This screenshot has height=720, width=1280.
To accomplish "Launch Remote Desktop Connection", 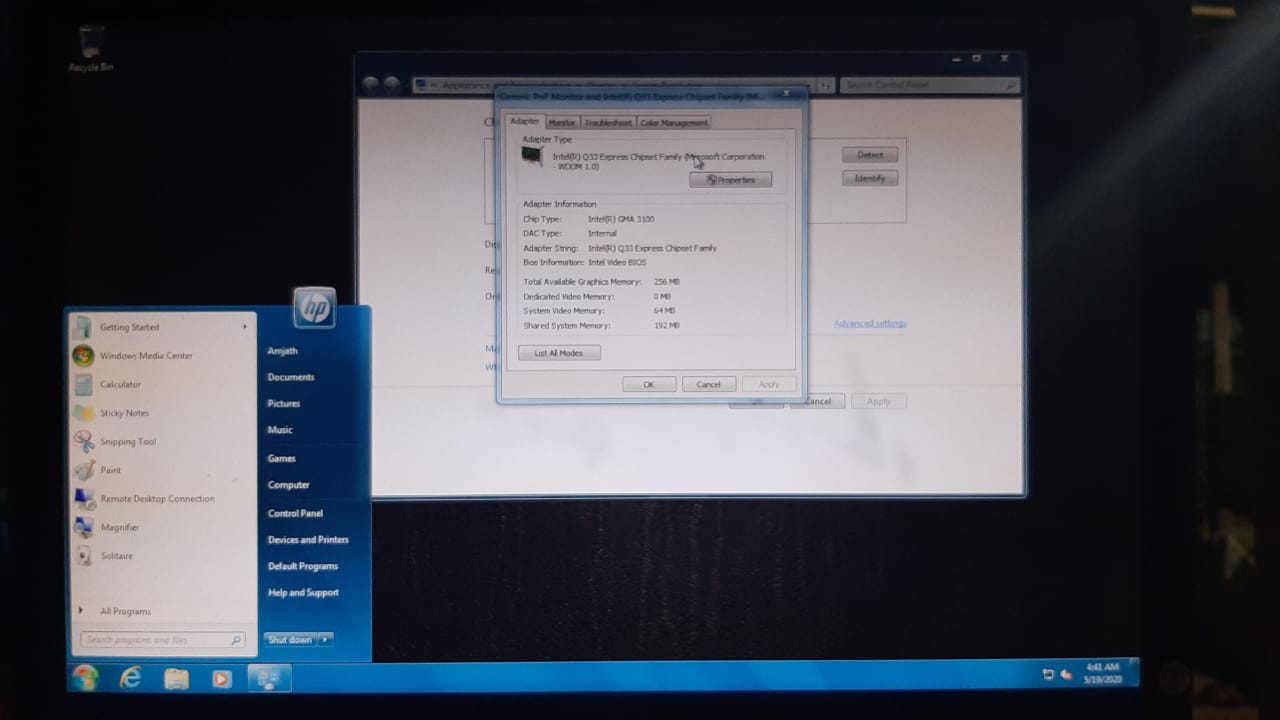I will pos(157,498).
